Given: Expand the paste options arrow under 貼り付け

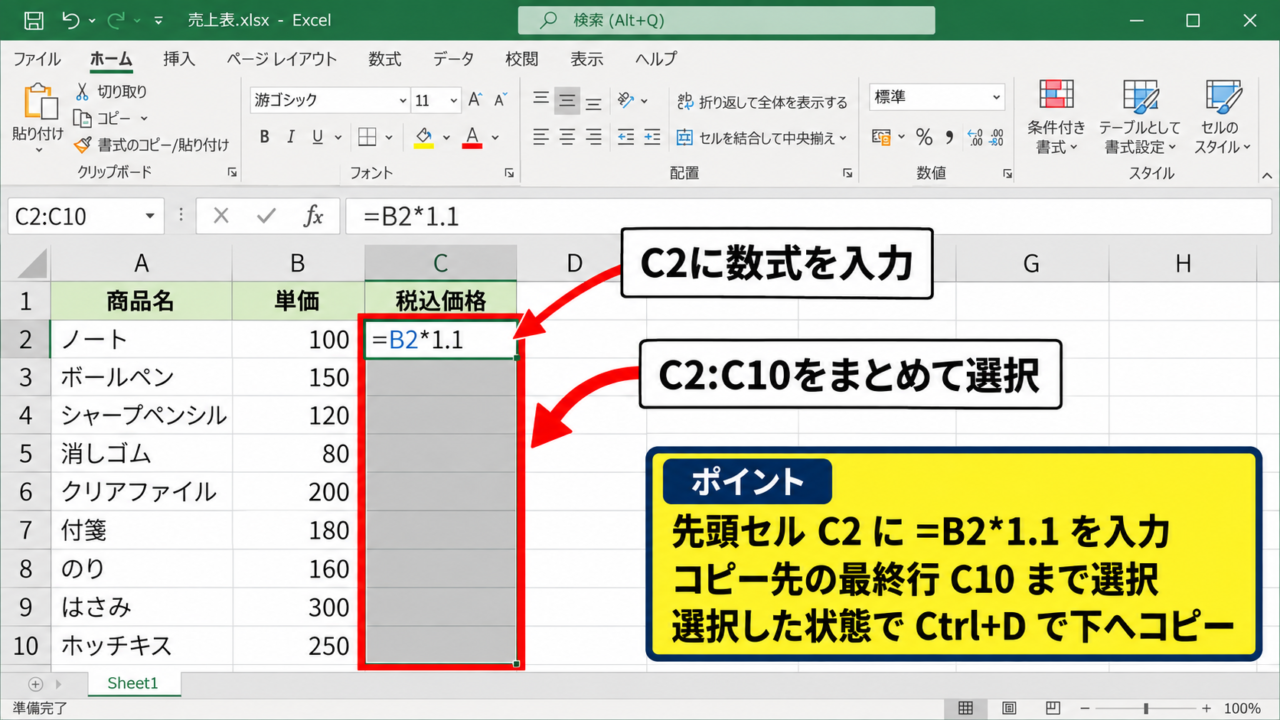Looking at the screenshot, I should pyautogui.click(x=38, y=150).
